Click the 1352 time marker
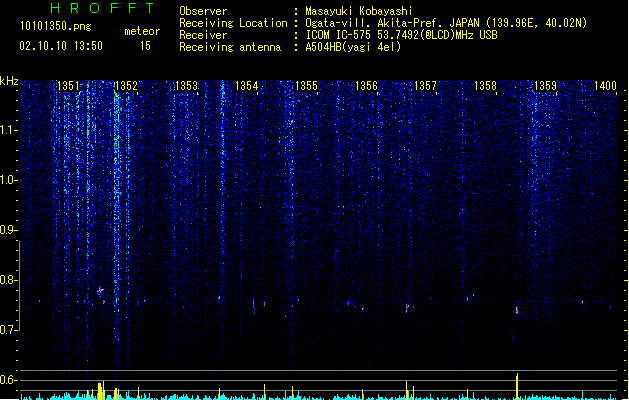 pyautogui.click(x=126, y=86)
